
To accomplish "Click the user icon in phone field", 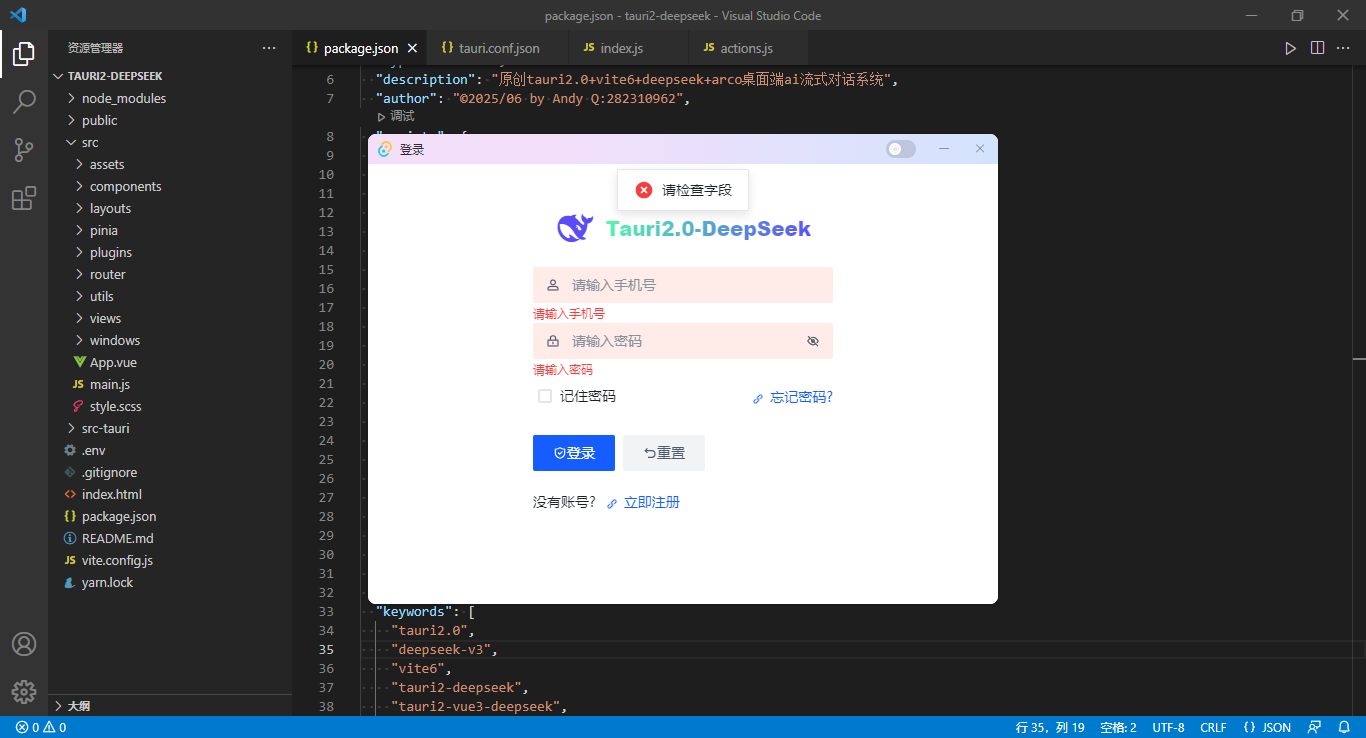I will (x=553, y=285).
